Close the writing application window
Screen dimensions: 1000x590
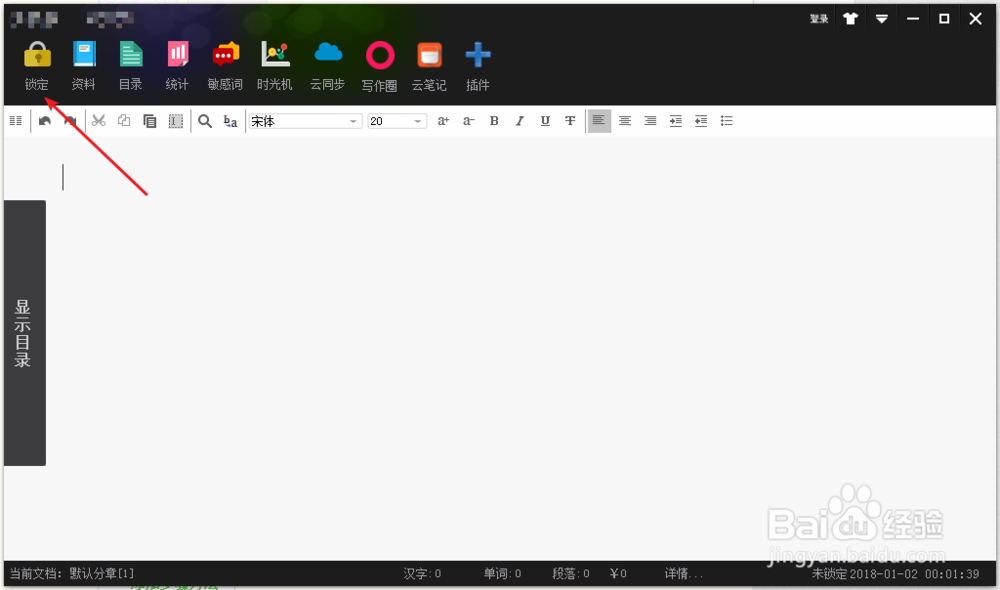(x=975, y=19)
